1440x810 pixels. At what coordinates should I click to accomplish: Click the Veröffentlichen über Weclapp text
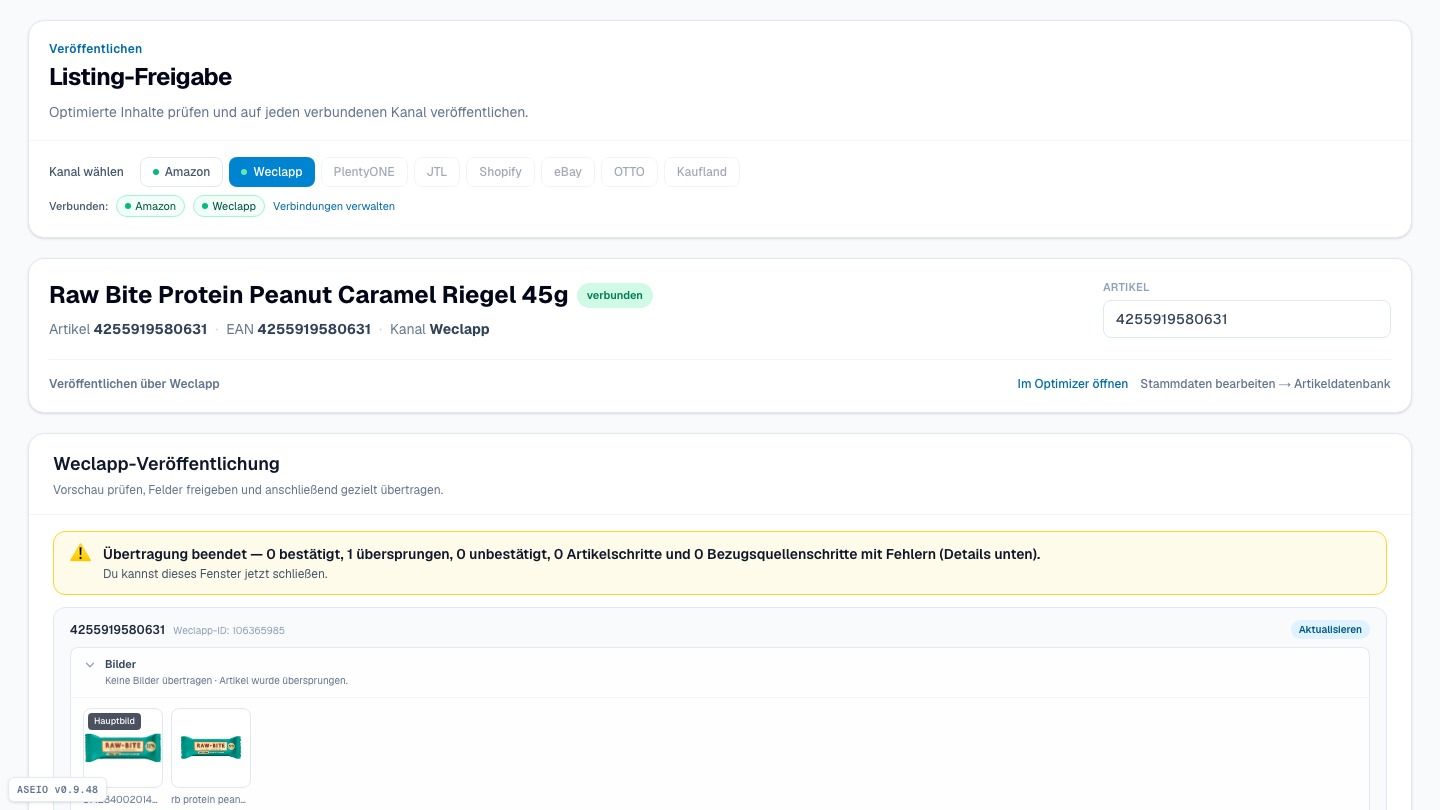(134, 384)
